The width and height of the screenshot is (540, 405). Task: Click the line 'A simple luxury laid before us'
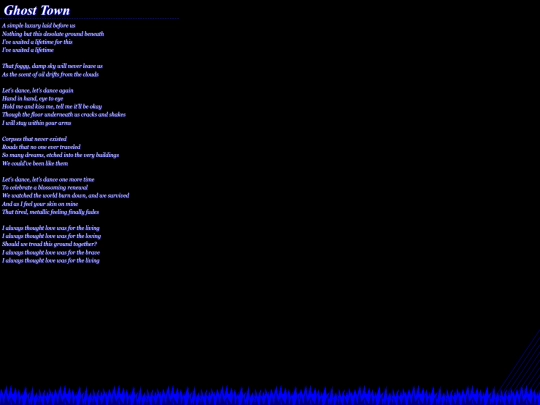39,25
